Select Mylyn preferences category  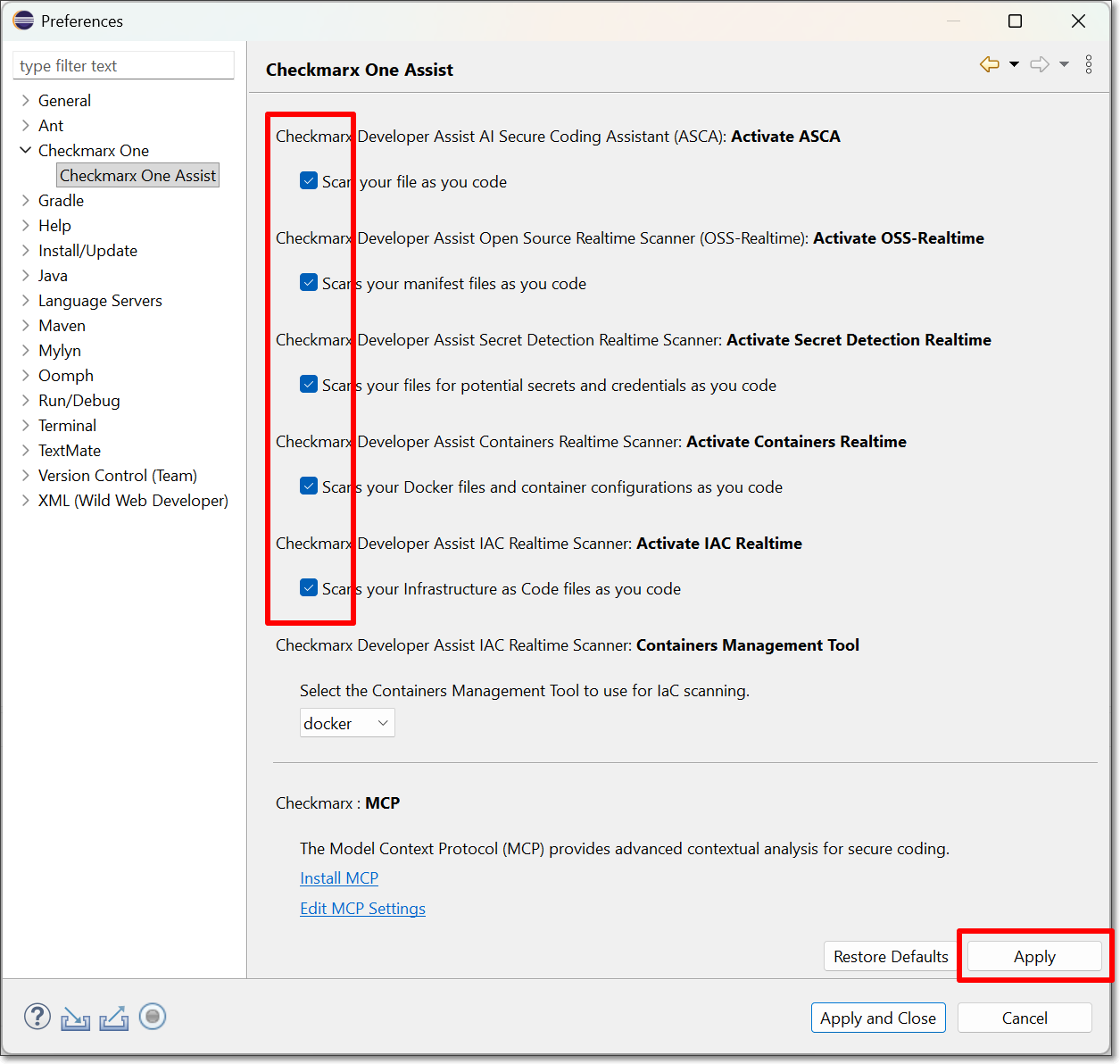[x=60, y=350]
